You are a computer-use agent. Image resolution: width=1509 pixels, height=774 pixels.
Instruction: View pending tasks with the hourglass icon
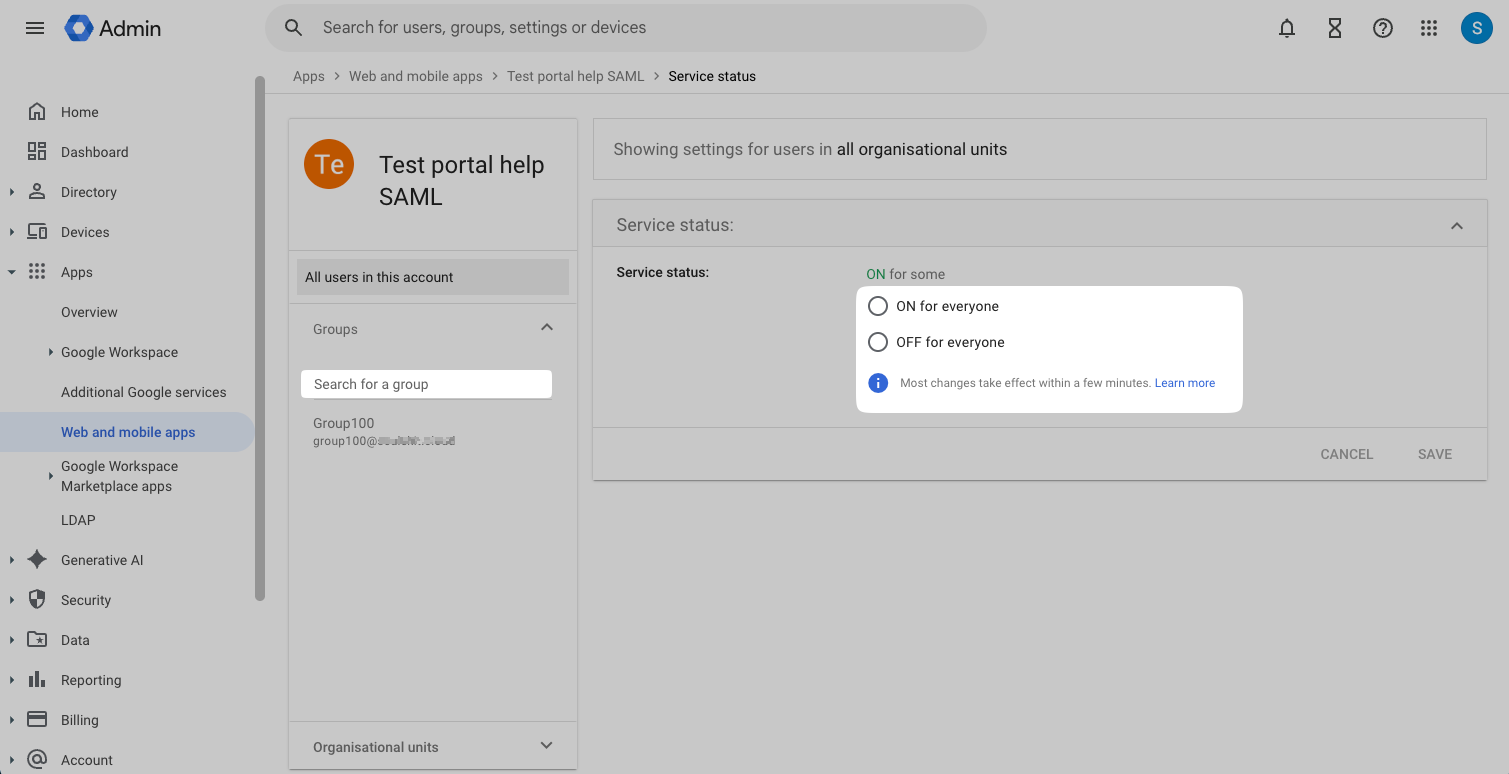[x=1334, y=28]
